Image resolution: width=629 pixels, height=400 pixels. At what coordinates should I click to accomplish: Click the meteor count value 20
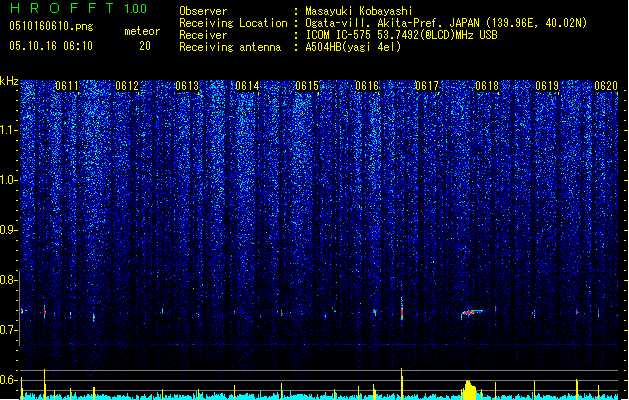coord(145,46)
